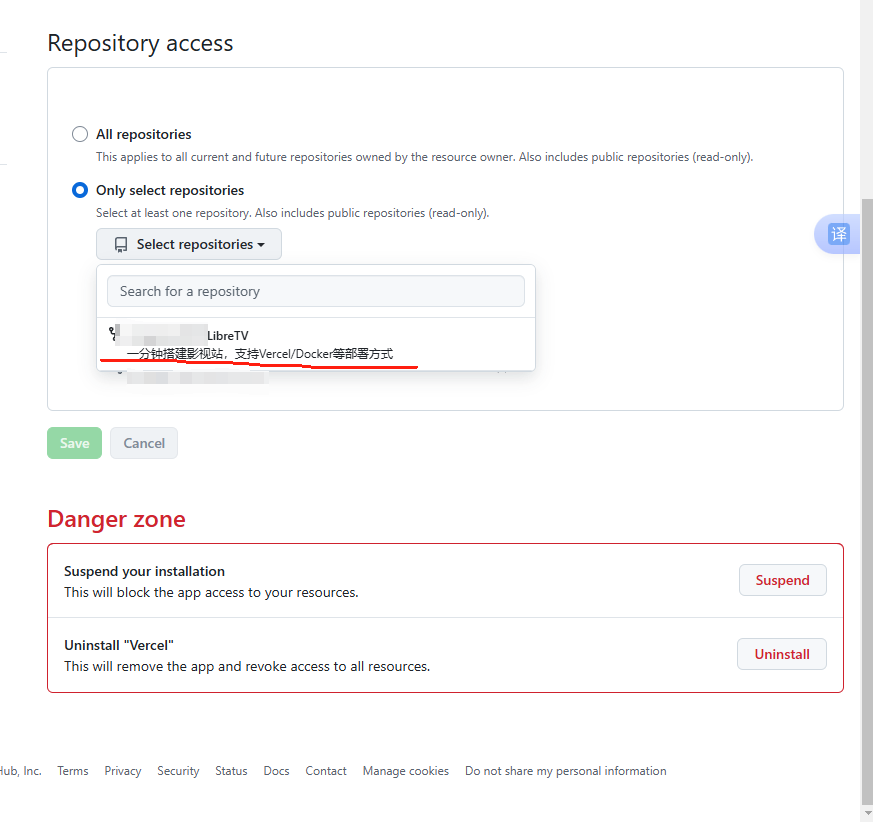
Task: Suspend the Vercel installation
Action: point(782,580)
